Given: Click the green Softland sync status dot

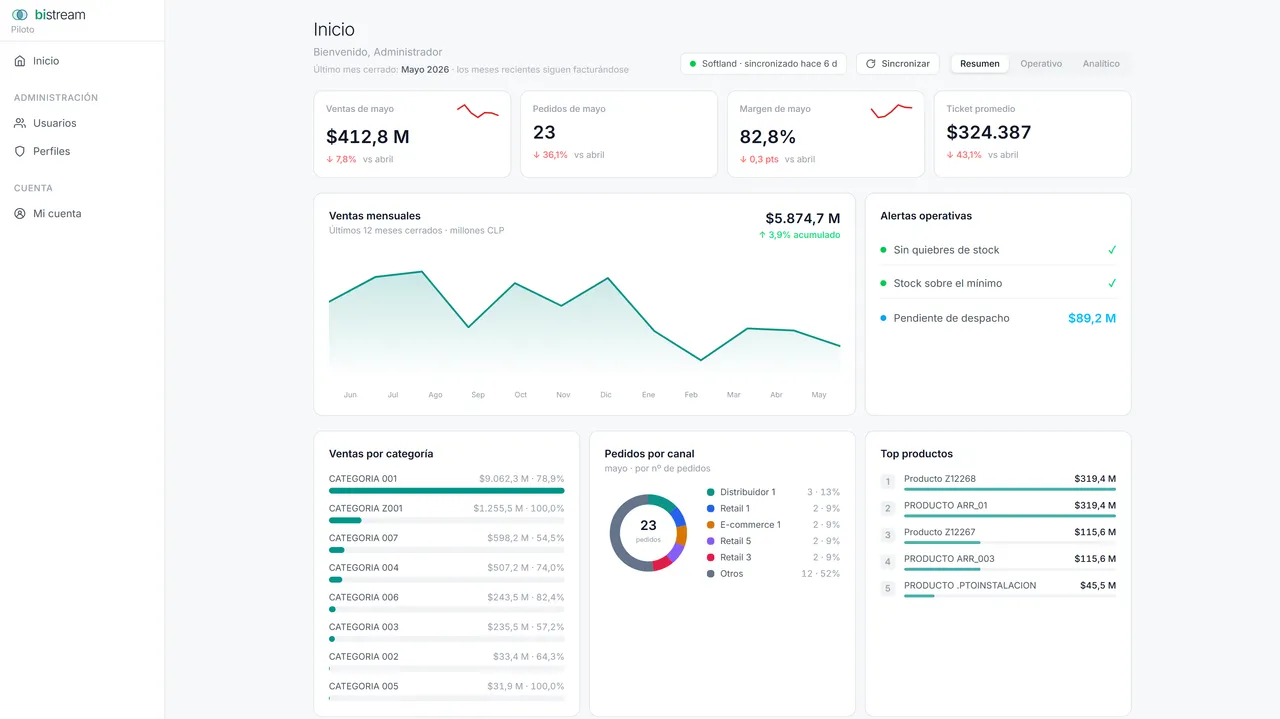Looking at the screenshot, I should pos(693,64).
